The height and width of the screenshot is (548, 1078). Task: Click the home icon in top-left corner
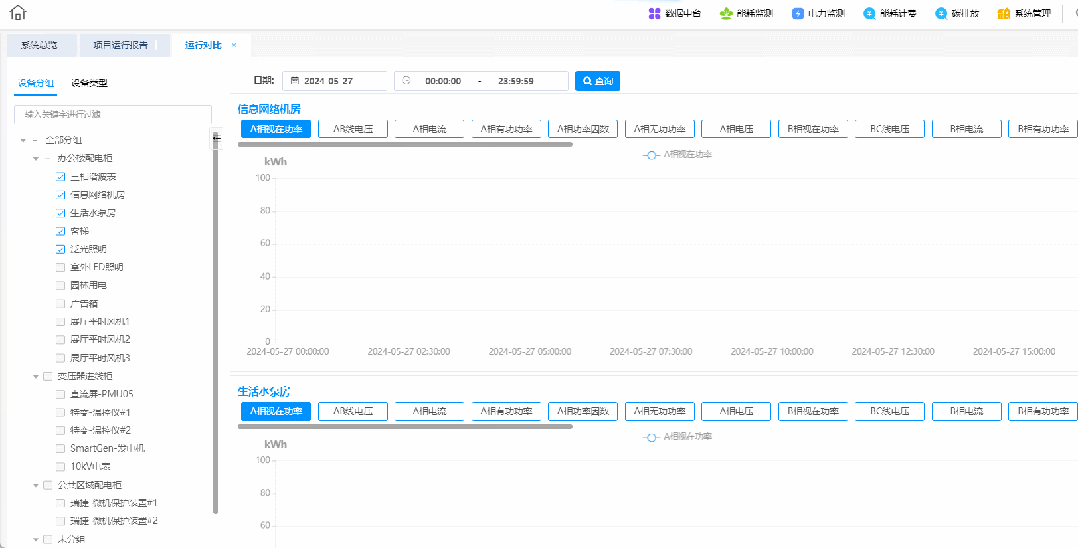(18, 13)
